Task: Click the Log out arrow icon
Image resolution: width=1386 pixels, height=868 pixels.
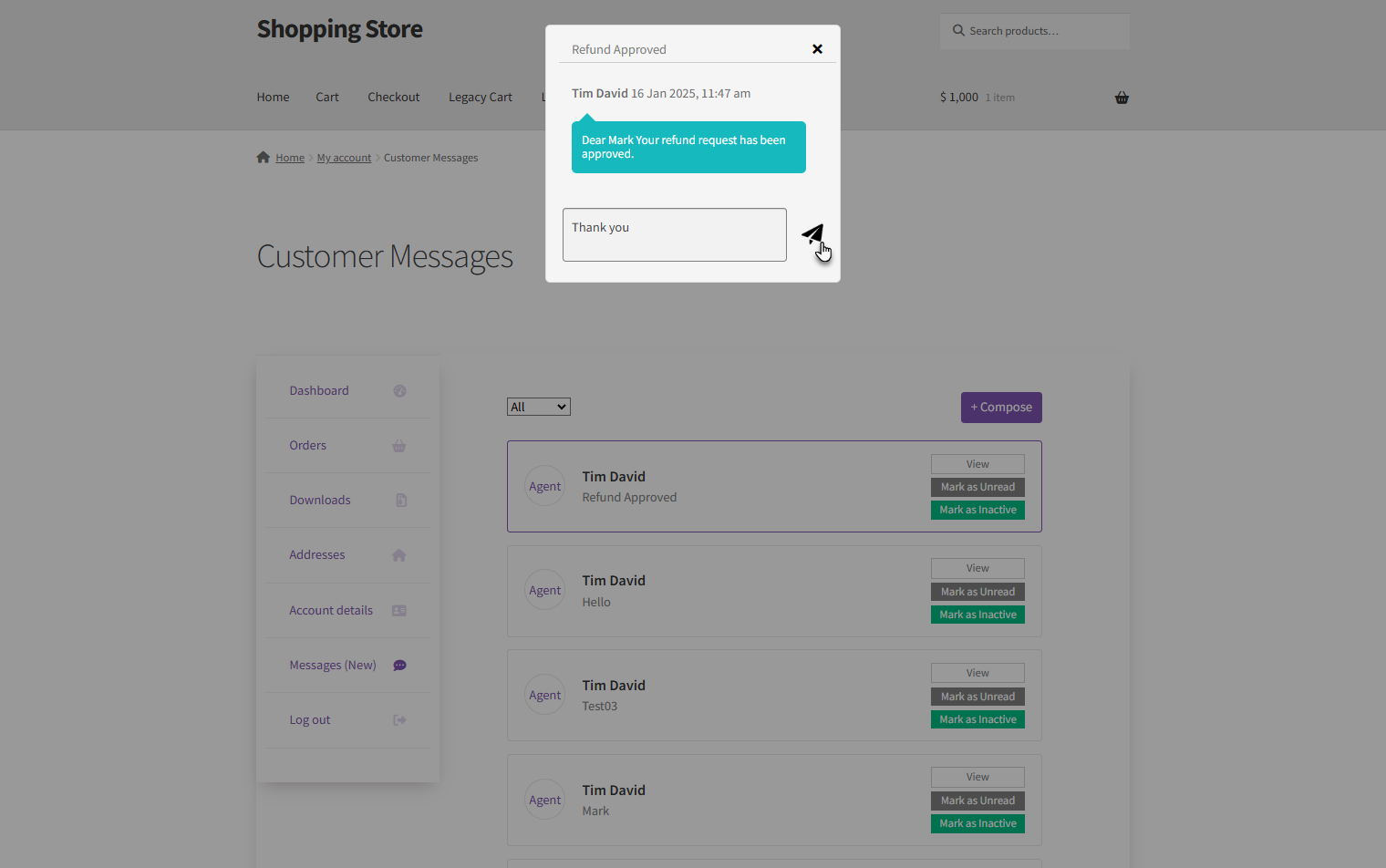Action: point(399,720)
